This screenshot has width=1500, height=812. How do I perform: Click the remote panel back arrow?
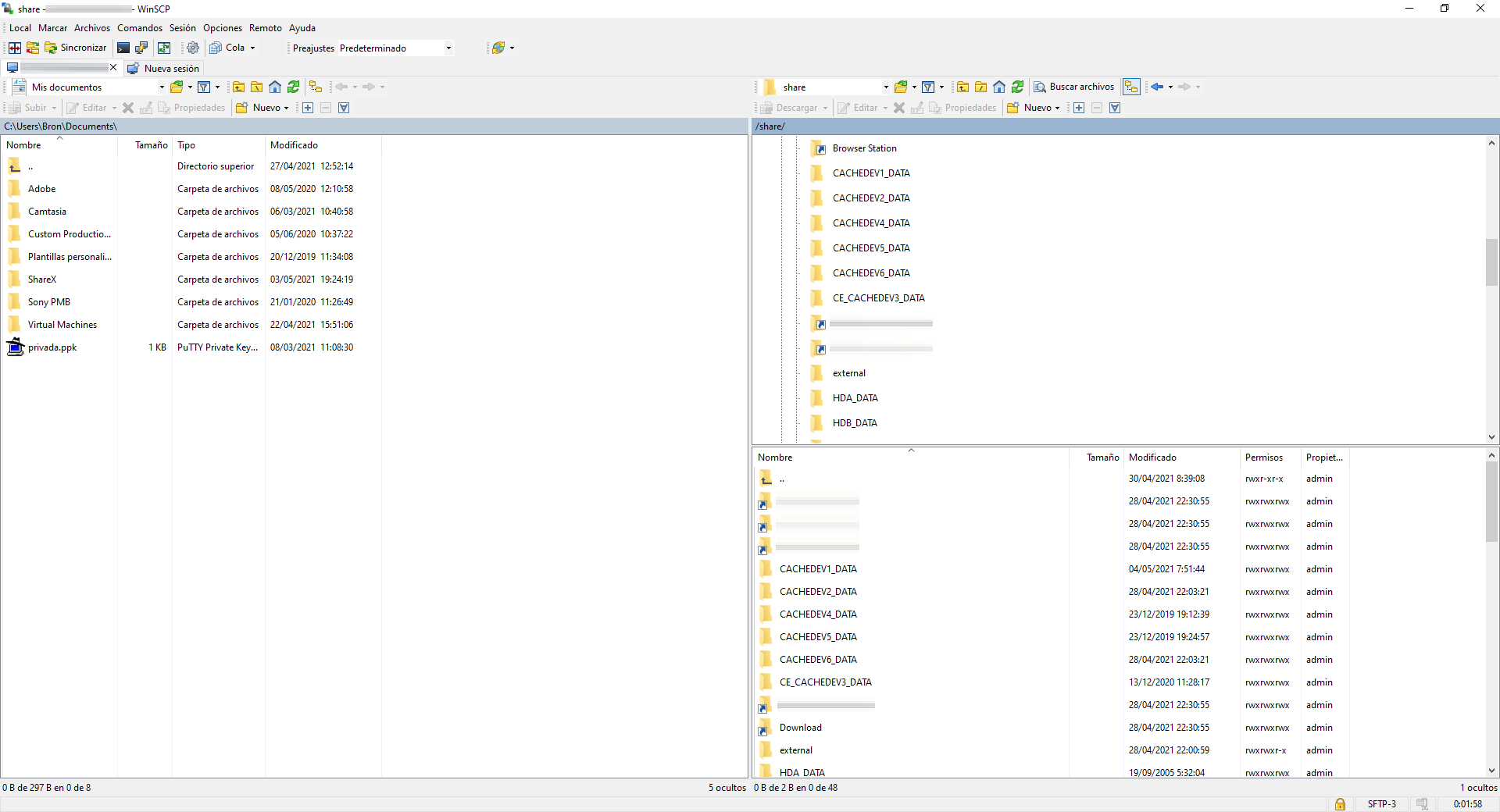point(1157,87)
